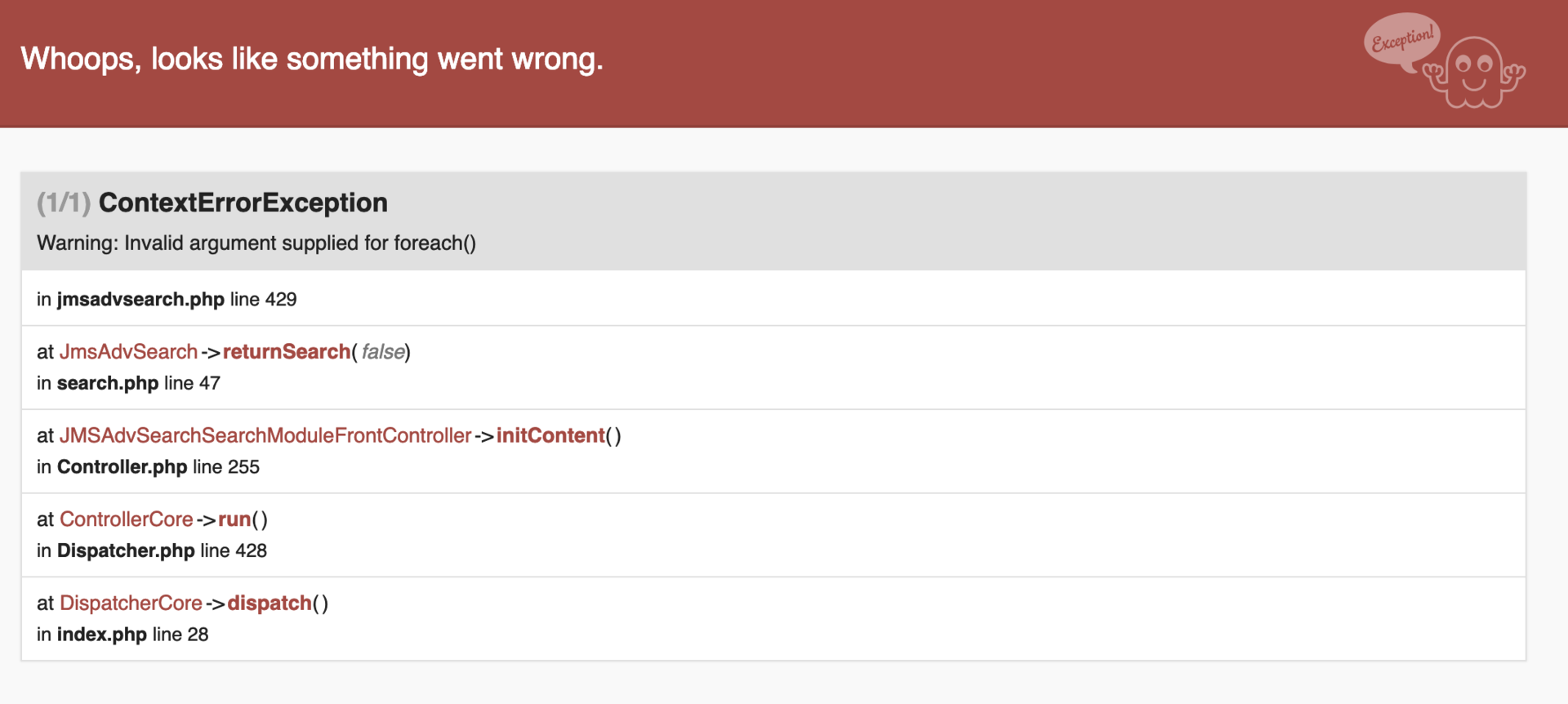
Task: Click the run method name
Action: [234, 519]
